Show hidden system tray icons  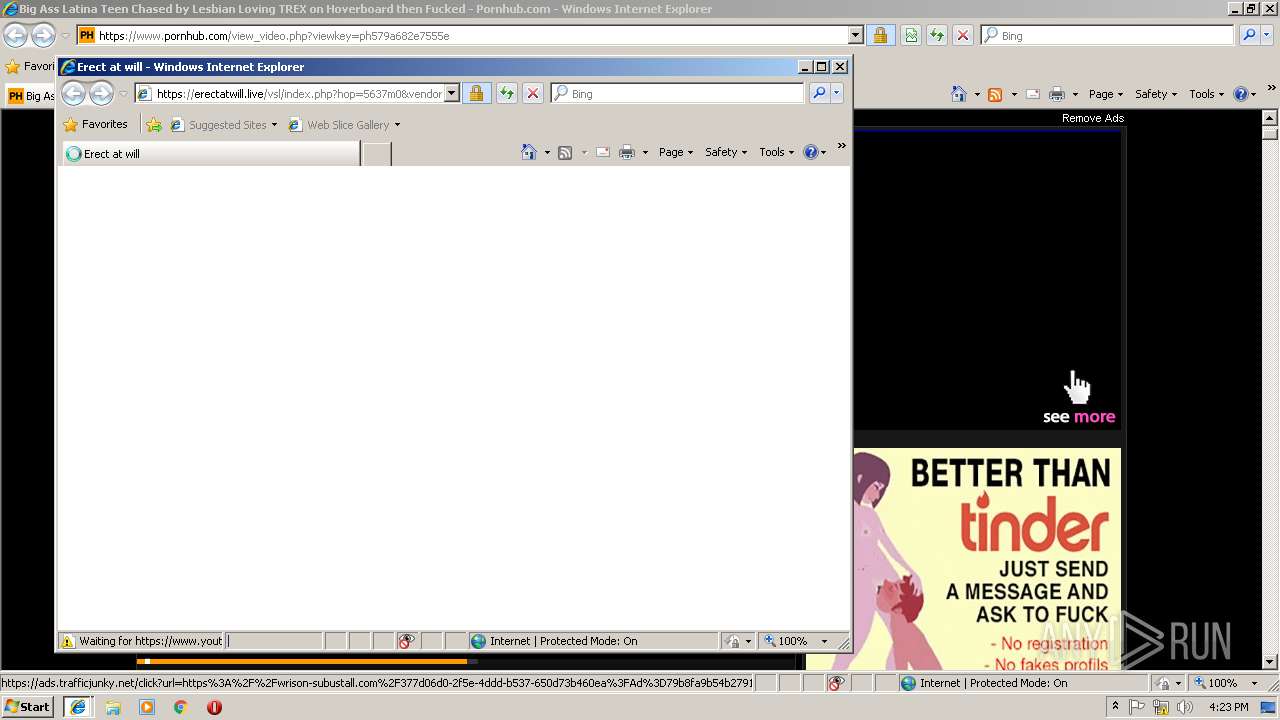[x=1115, y=707]
